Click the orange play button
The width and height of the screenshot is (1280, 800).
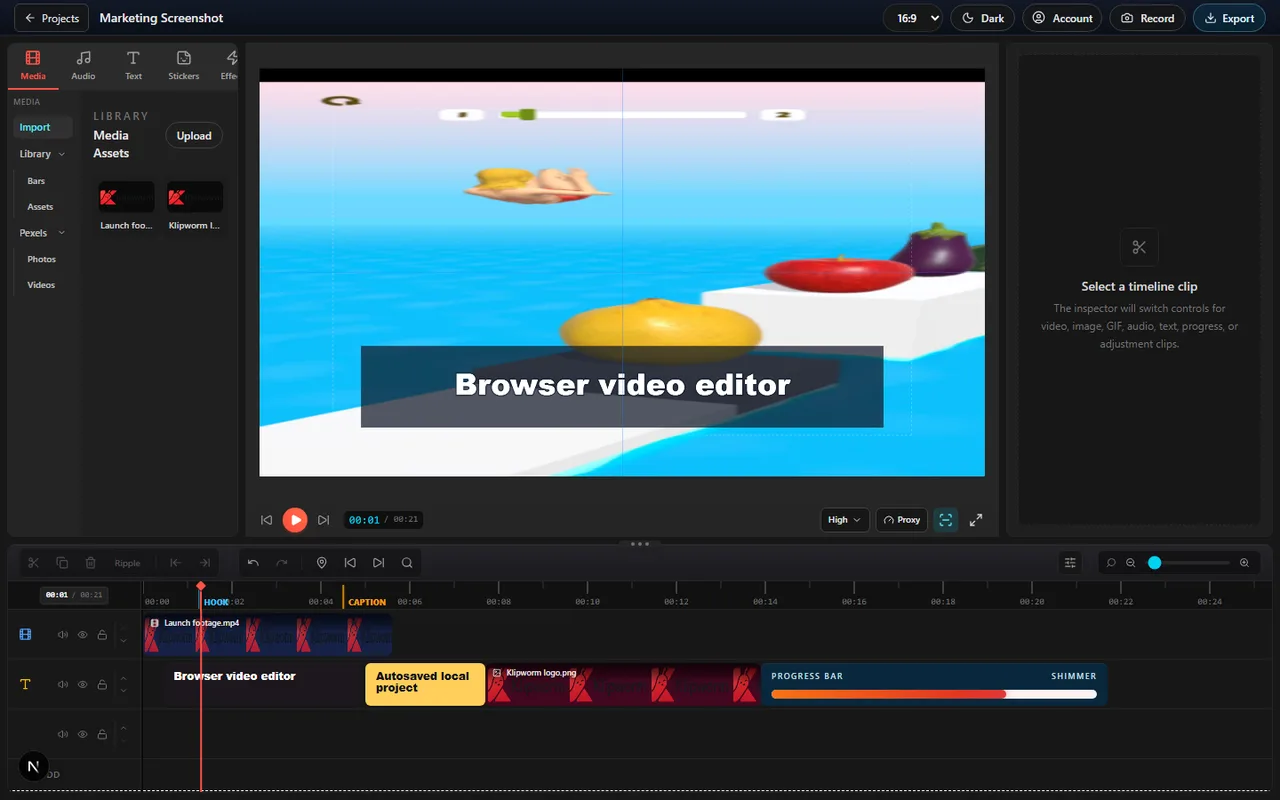click(x=295, y=520)
